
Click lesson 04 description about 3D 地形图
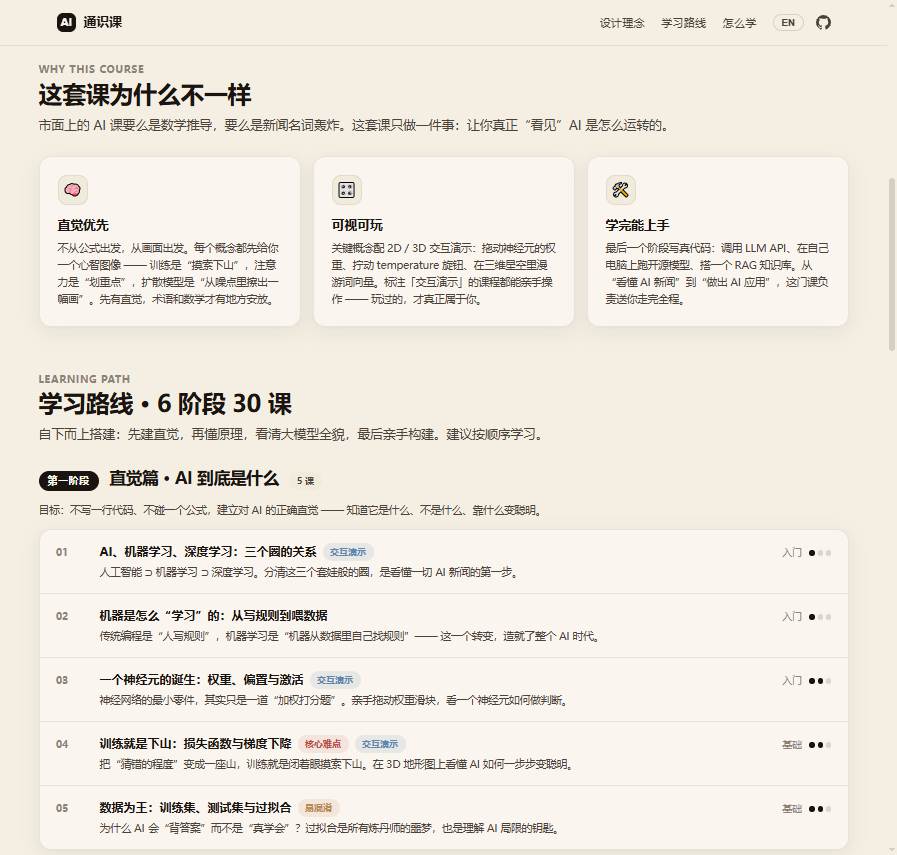click(337, 765)
